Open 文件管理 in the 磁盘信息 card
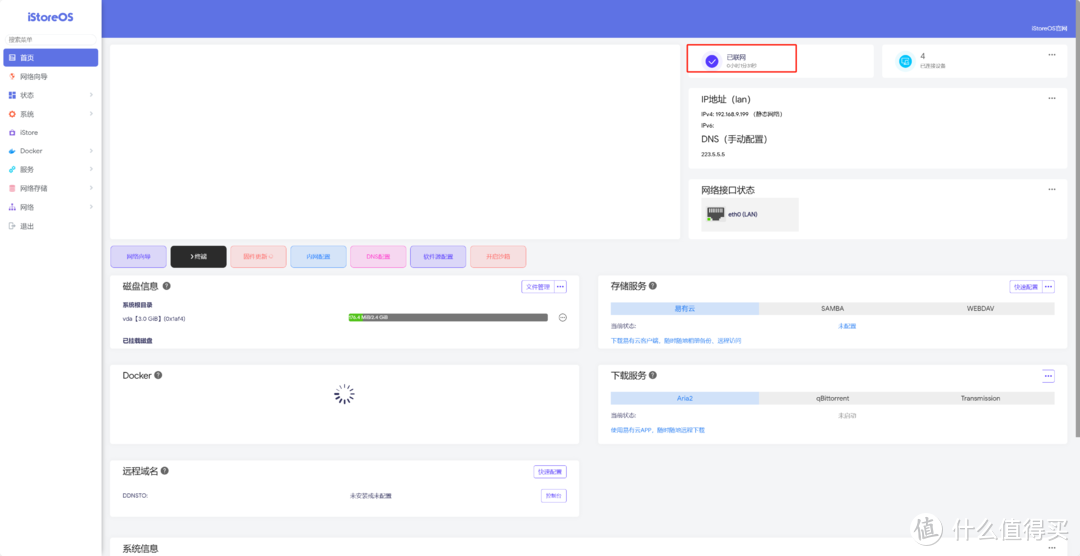 (x=537, y=287)
